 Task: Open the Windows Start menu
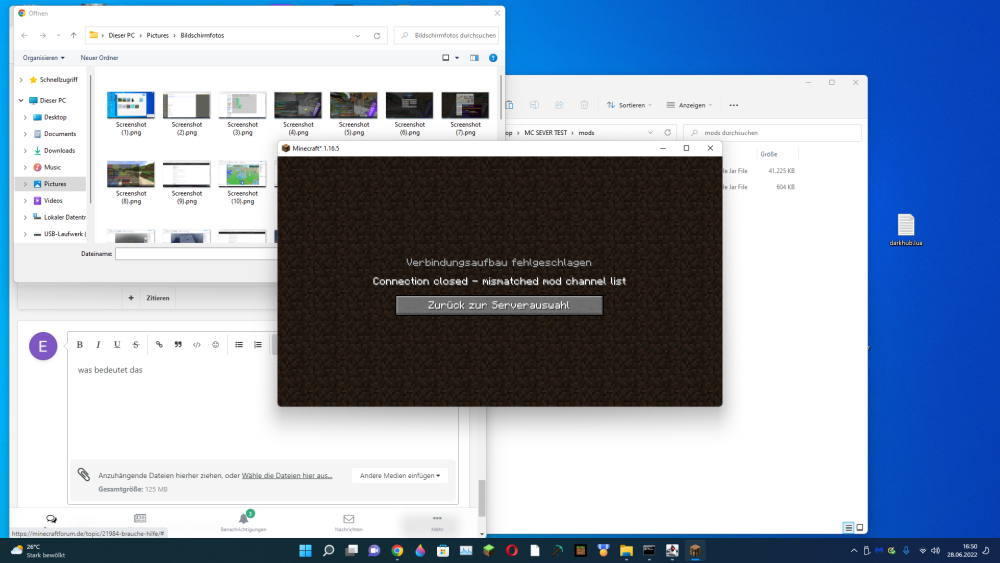tap(305, 550)
